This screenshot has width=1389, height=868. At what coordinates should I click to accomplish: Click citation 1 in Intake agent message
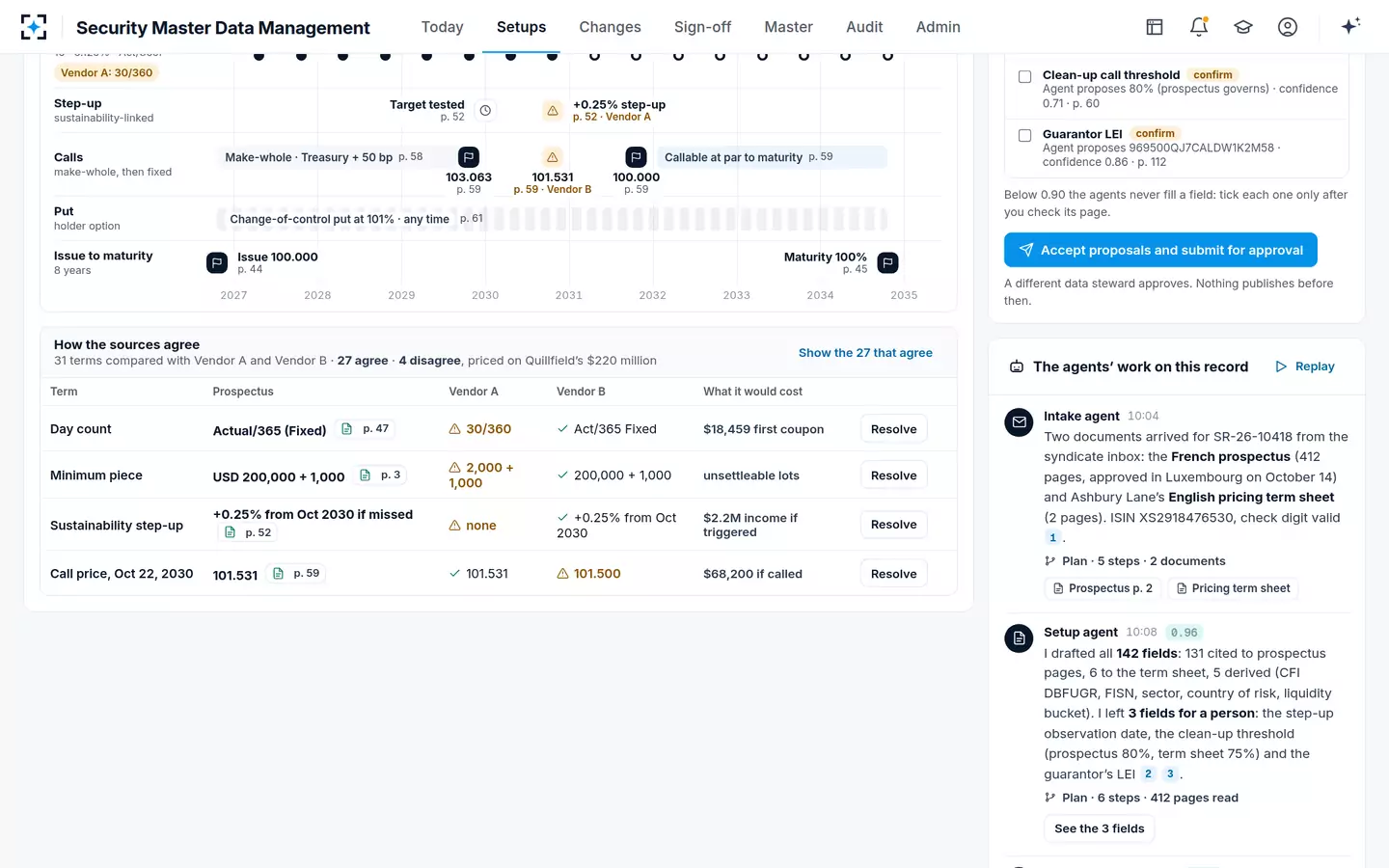1052,538
